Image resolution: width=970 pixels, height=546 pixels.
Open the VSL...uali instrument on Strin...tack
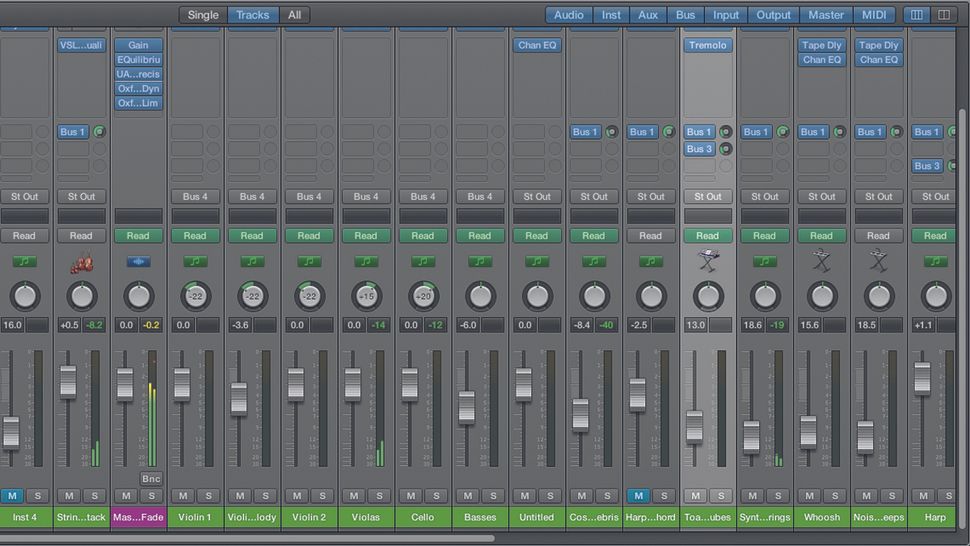click(82, 45)
